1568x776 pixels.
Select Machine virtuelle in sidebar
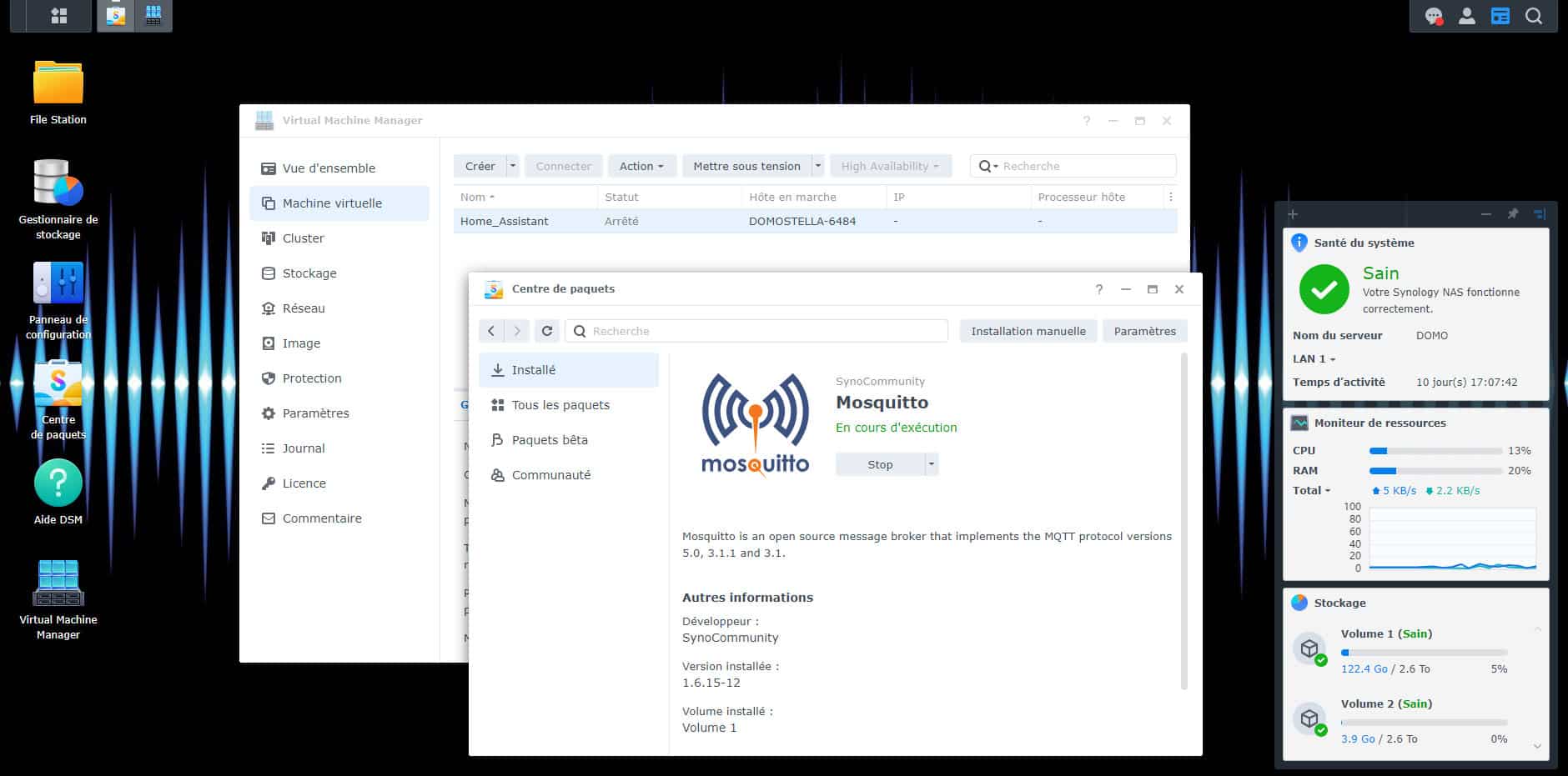339,203
